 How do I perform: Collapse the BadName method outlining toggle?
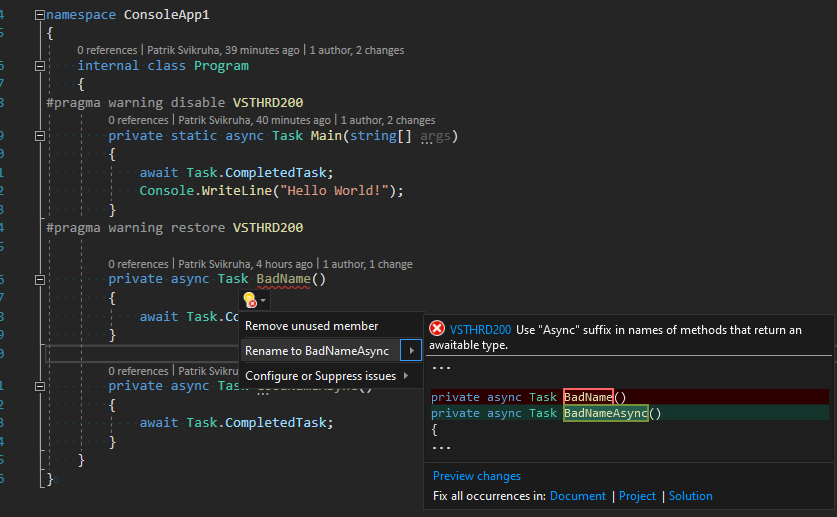[x=39, y=279]
